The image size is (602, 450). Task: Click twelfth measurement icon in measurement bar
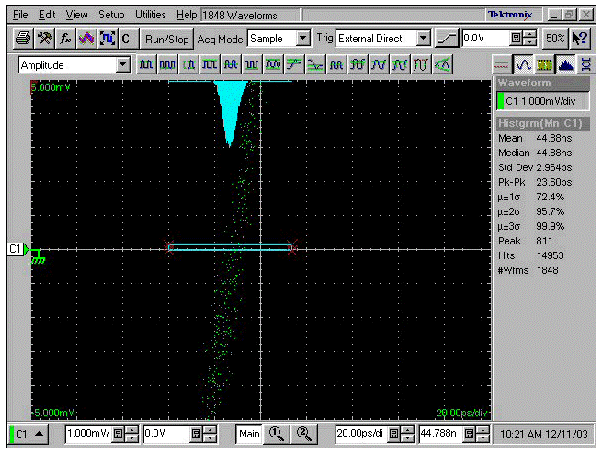[379, 65]
